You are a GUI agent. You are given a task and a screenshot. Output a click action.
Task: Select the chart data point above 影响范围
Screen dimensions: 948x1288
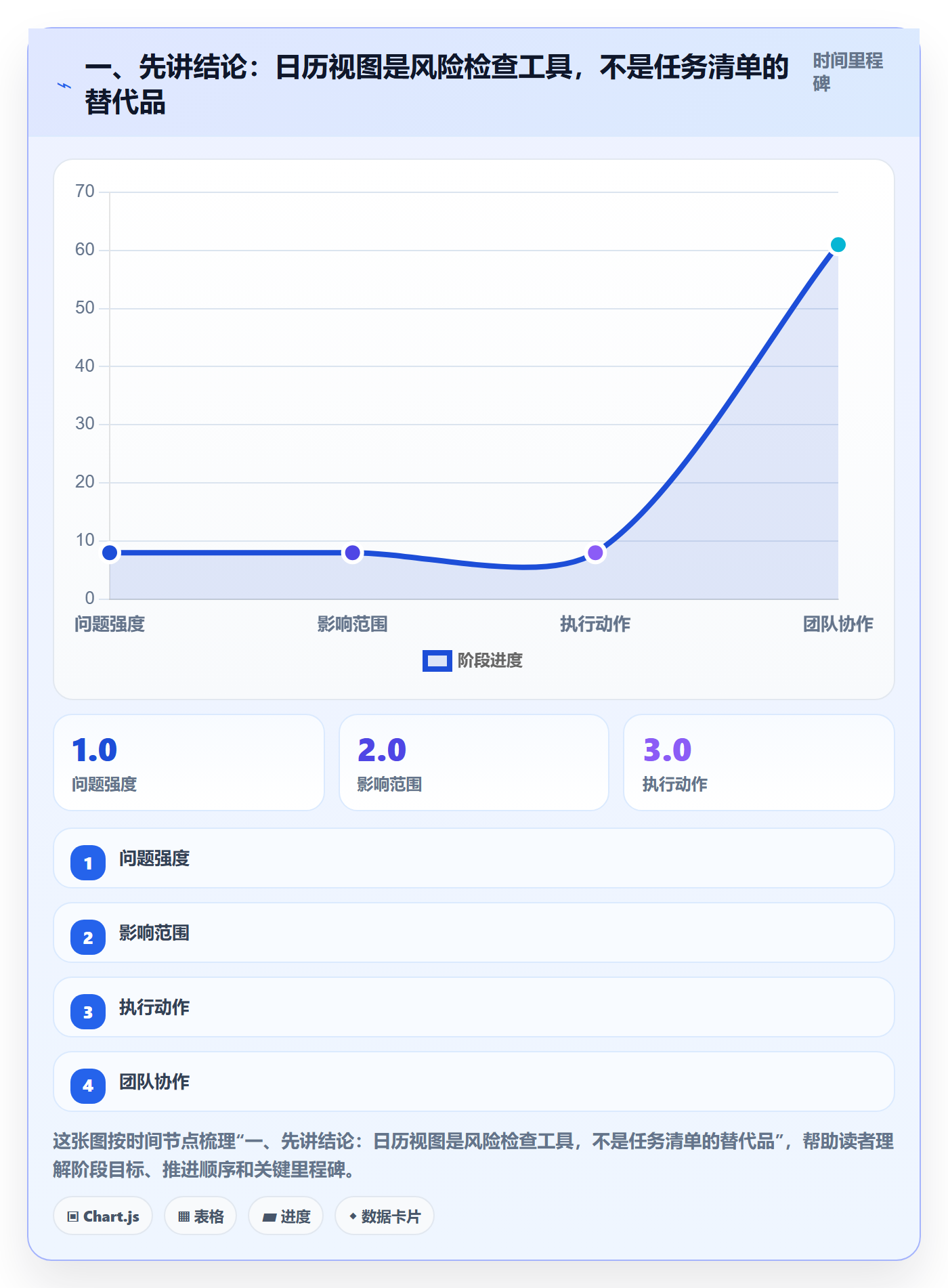click(352, 553)
